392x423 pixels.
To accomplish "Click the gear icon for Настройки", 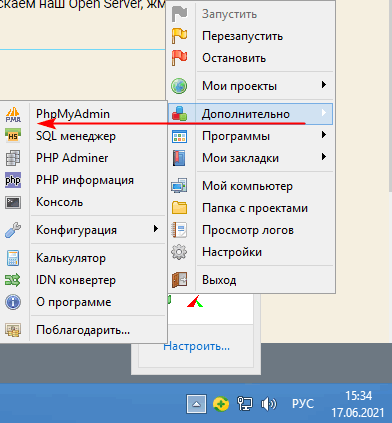I will [x=179, y=252].
